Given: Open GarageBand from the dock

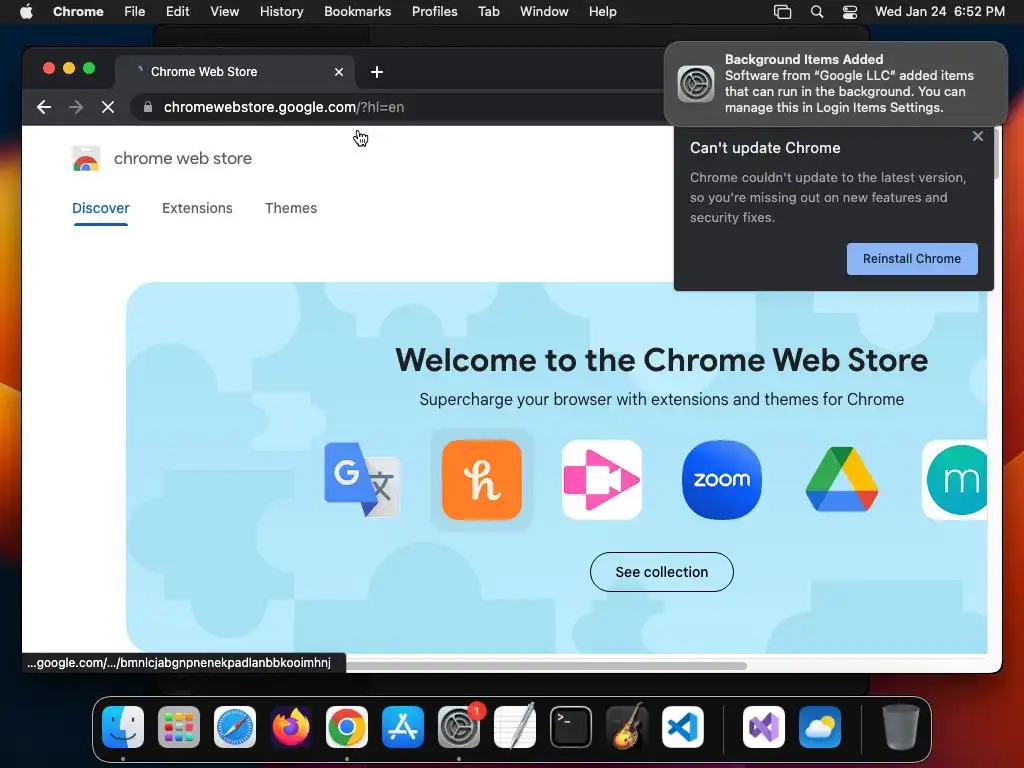Looking at the screenshot, I should click(627, 727).
